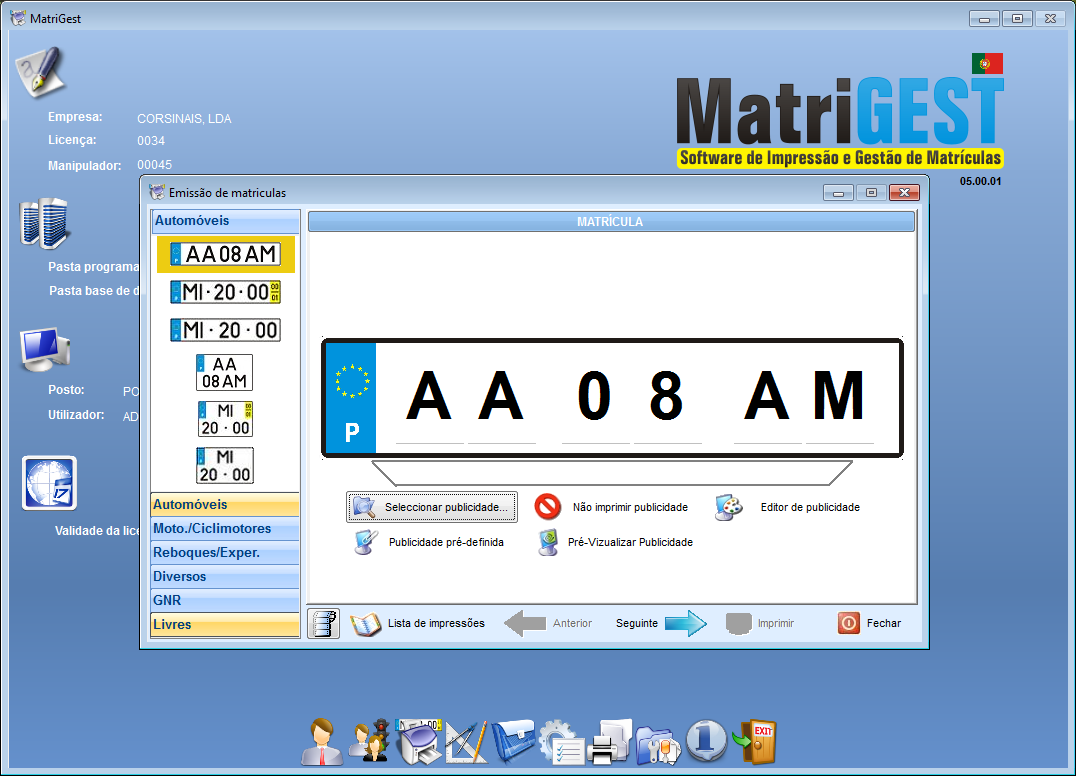Image resolution: width=1076 pixels, height=776 pixels.
Task: Click the Automóveis header at top of list
Action: pyautogui.click(x=226, y=221)
